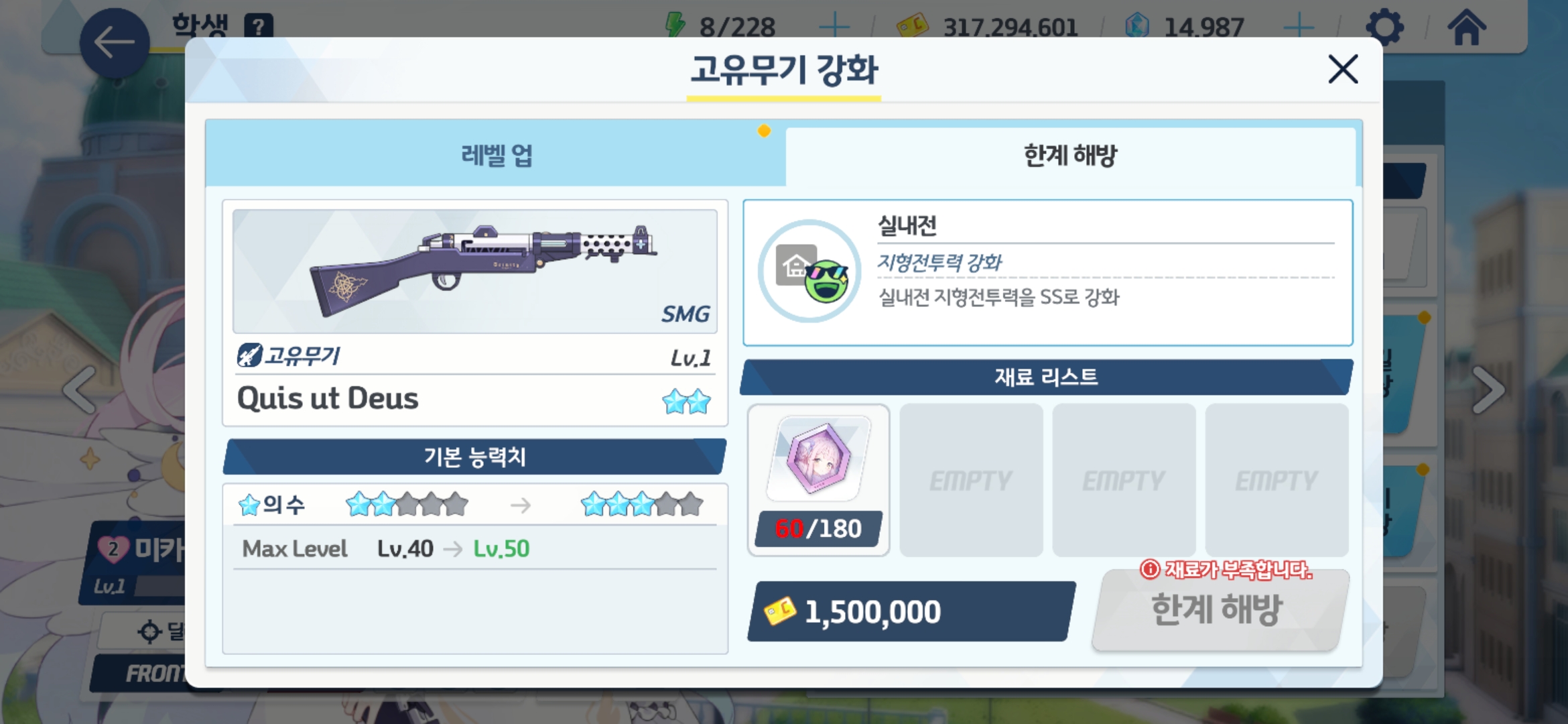1568x724 pixels.
Task: Show the next student with right chevron
Action: (x=1488, y=390)
